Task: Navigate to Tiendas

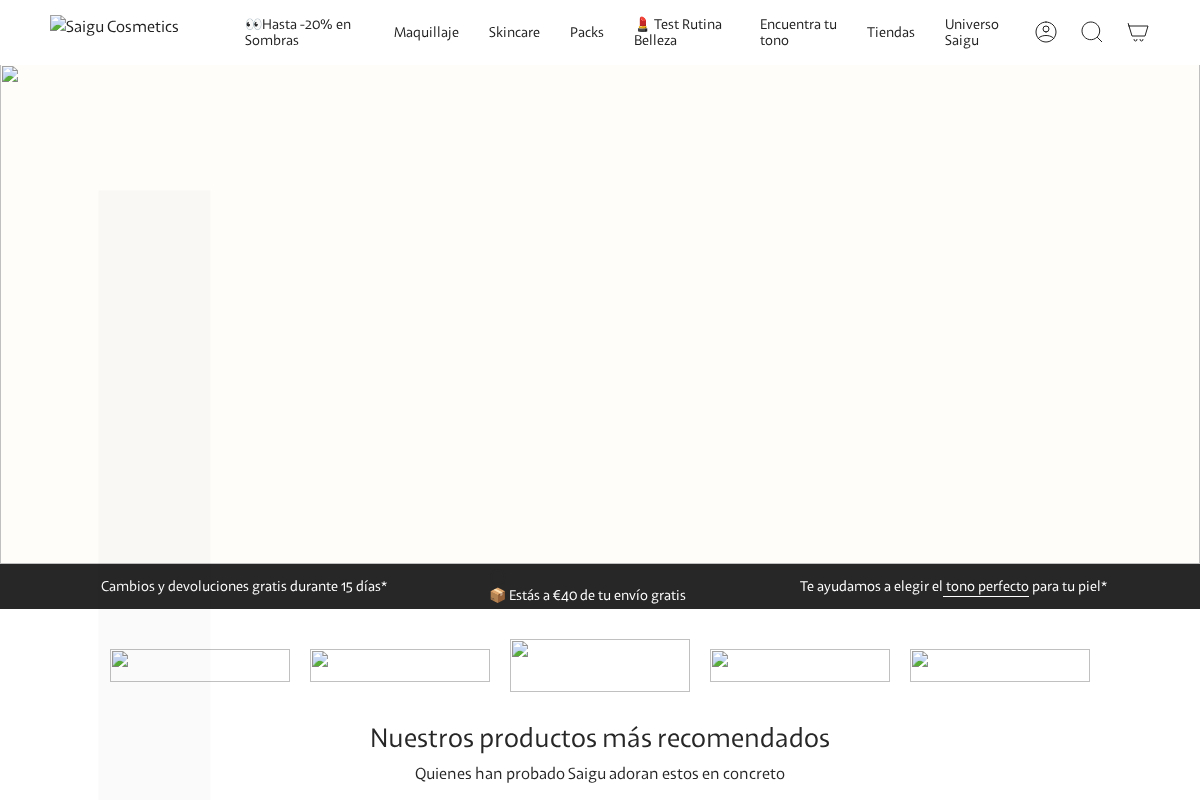Action: click(x=891, y=32)
